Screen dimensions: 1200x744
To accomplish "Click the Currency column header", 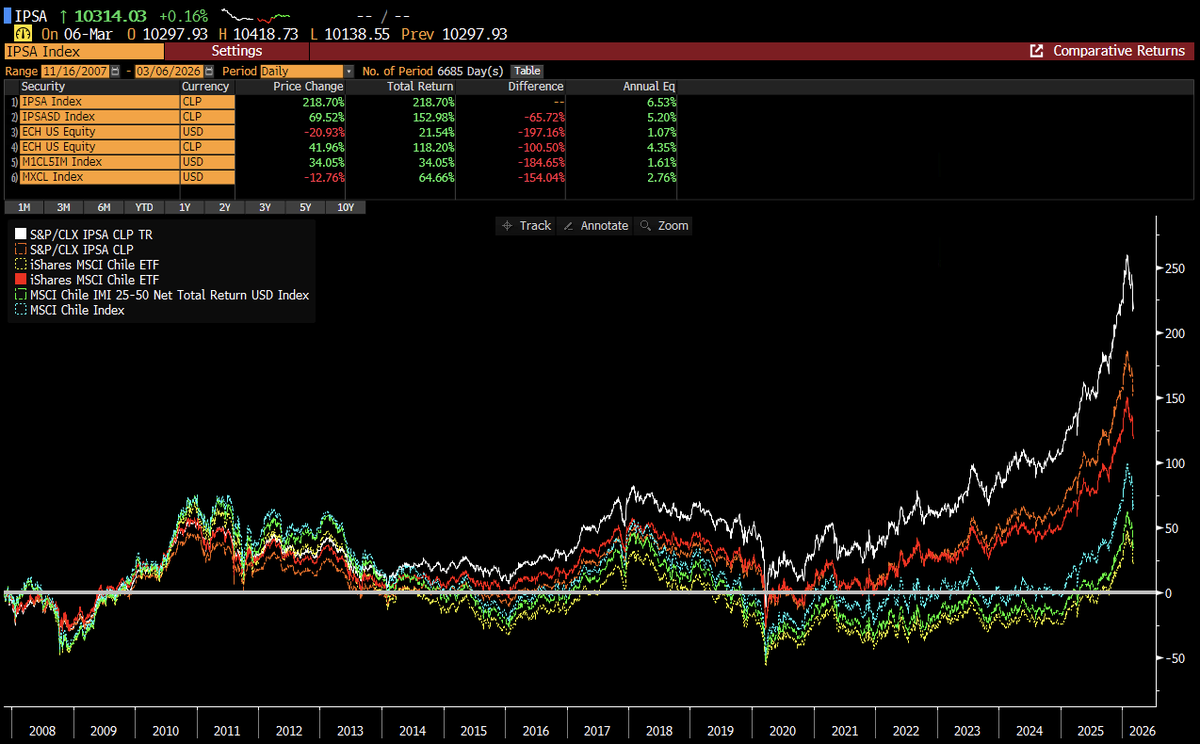I will (x=205, y=87).
